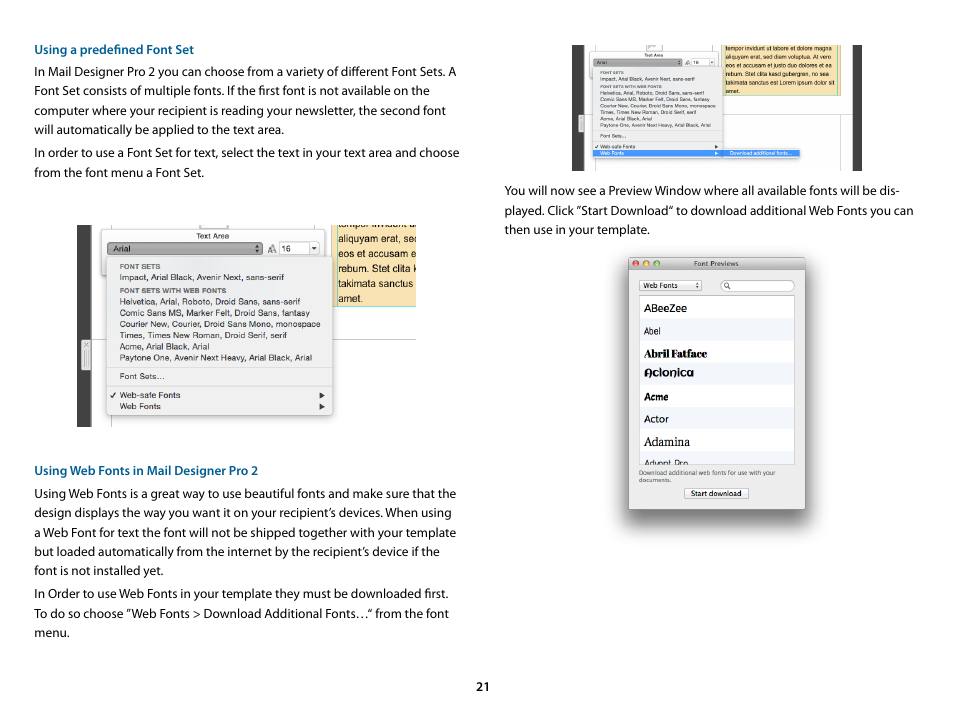
Task: Select the Abril Fatface font row
Action: pos(717,353)
